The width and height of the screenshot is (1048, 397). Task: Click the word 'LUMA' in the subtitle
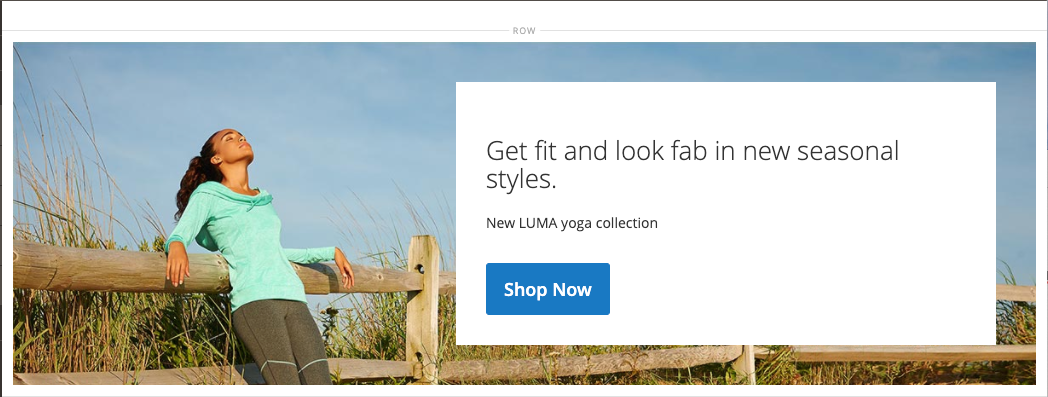click(x=535, y=223)
